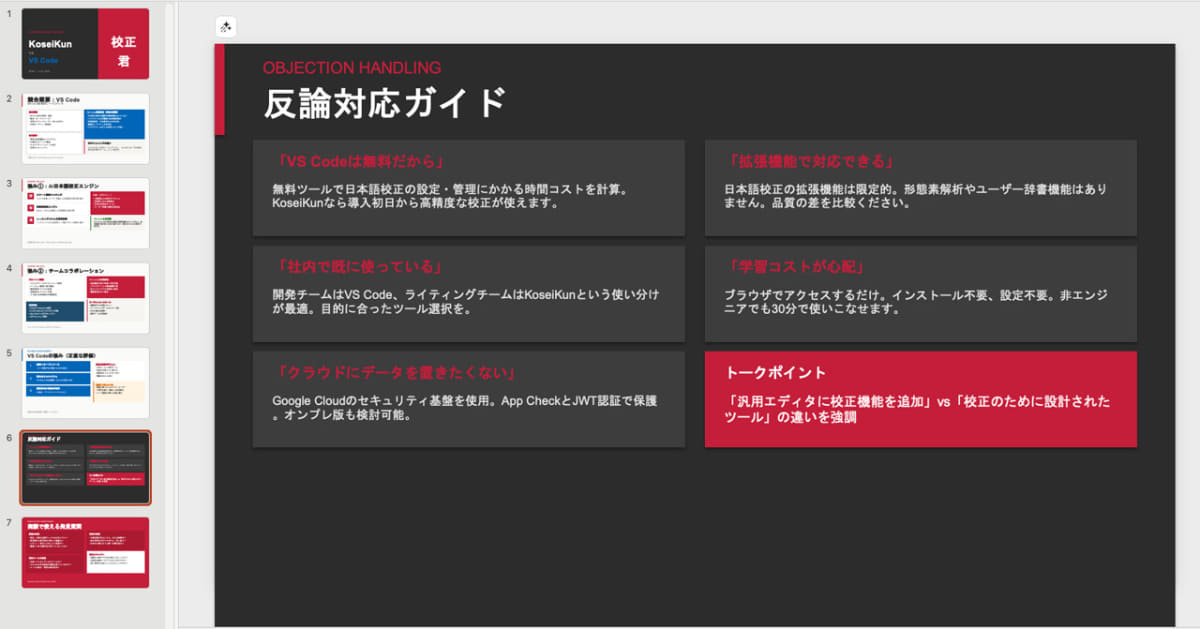Click the 「社内で既に使っている」 card
This screenshot has height=629, width=1200.
[467, 293]
